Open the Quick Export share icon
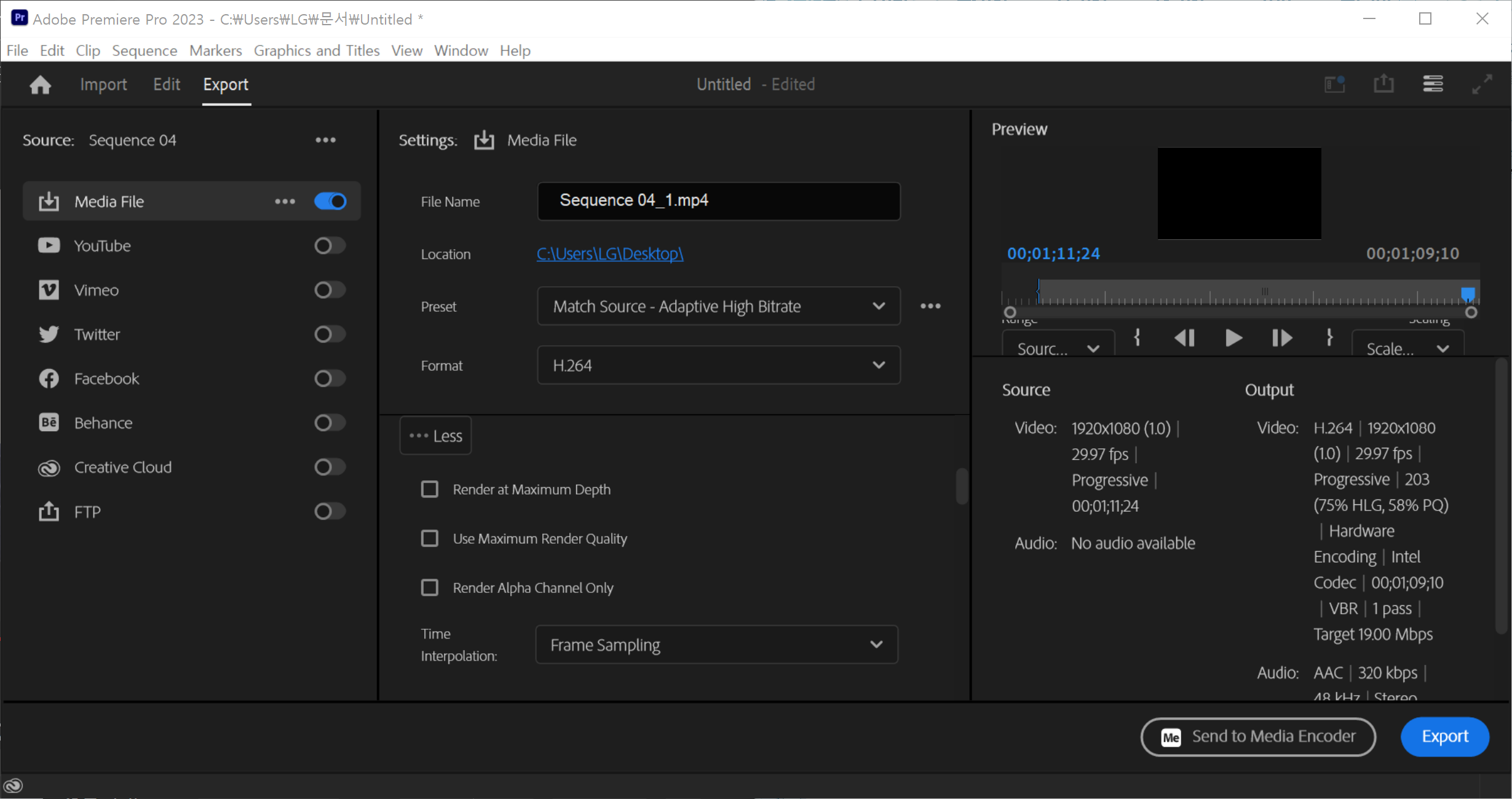The width and height of the screenshot is (1512, 799). (x=1383, y=84)
